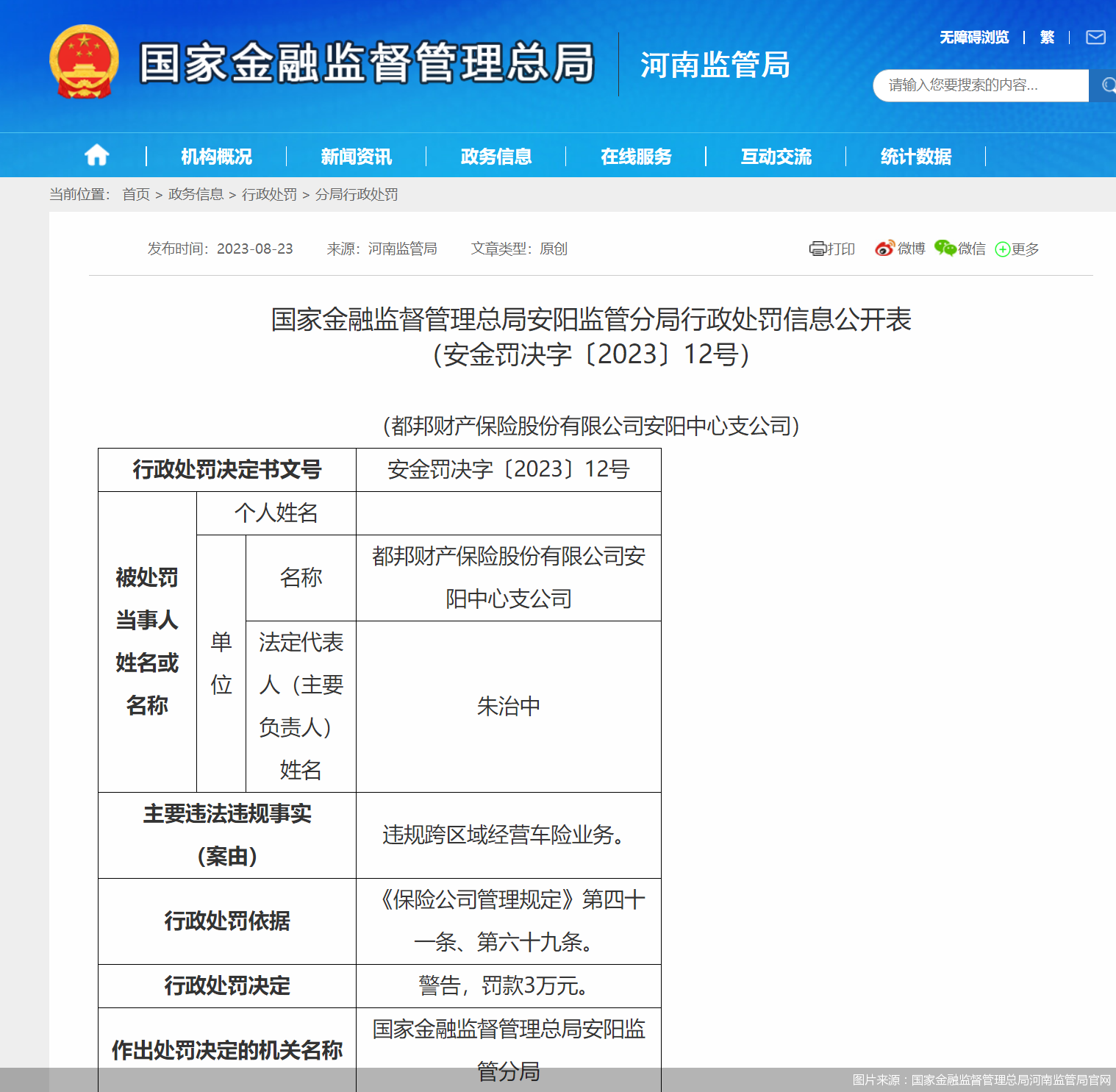Open the 统计数据 menu
Image resolution: width=1116 pixels, height=1092 pixels.
click(916, 155)
